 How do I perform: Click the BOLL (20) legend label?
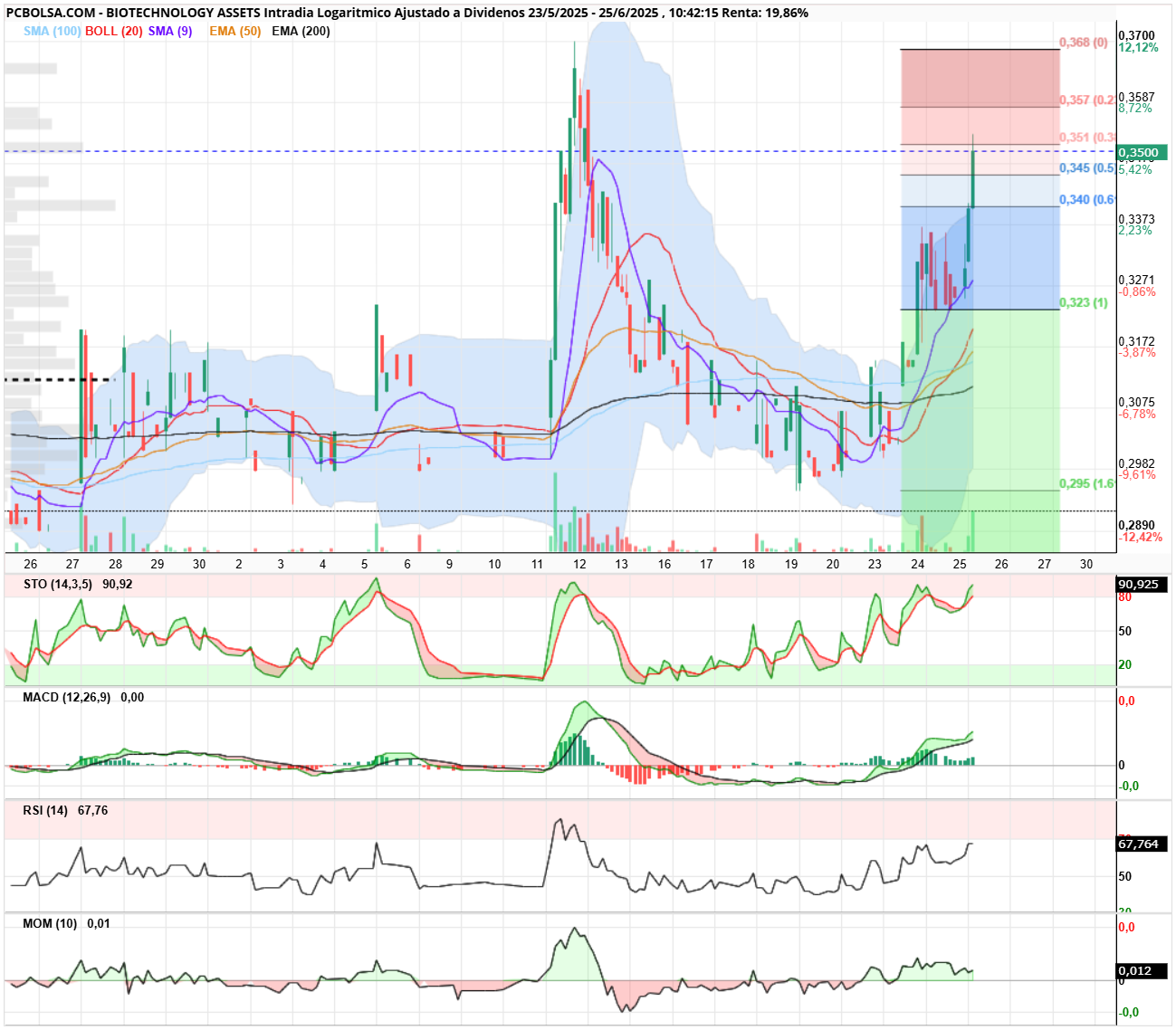click(114, 31)
